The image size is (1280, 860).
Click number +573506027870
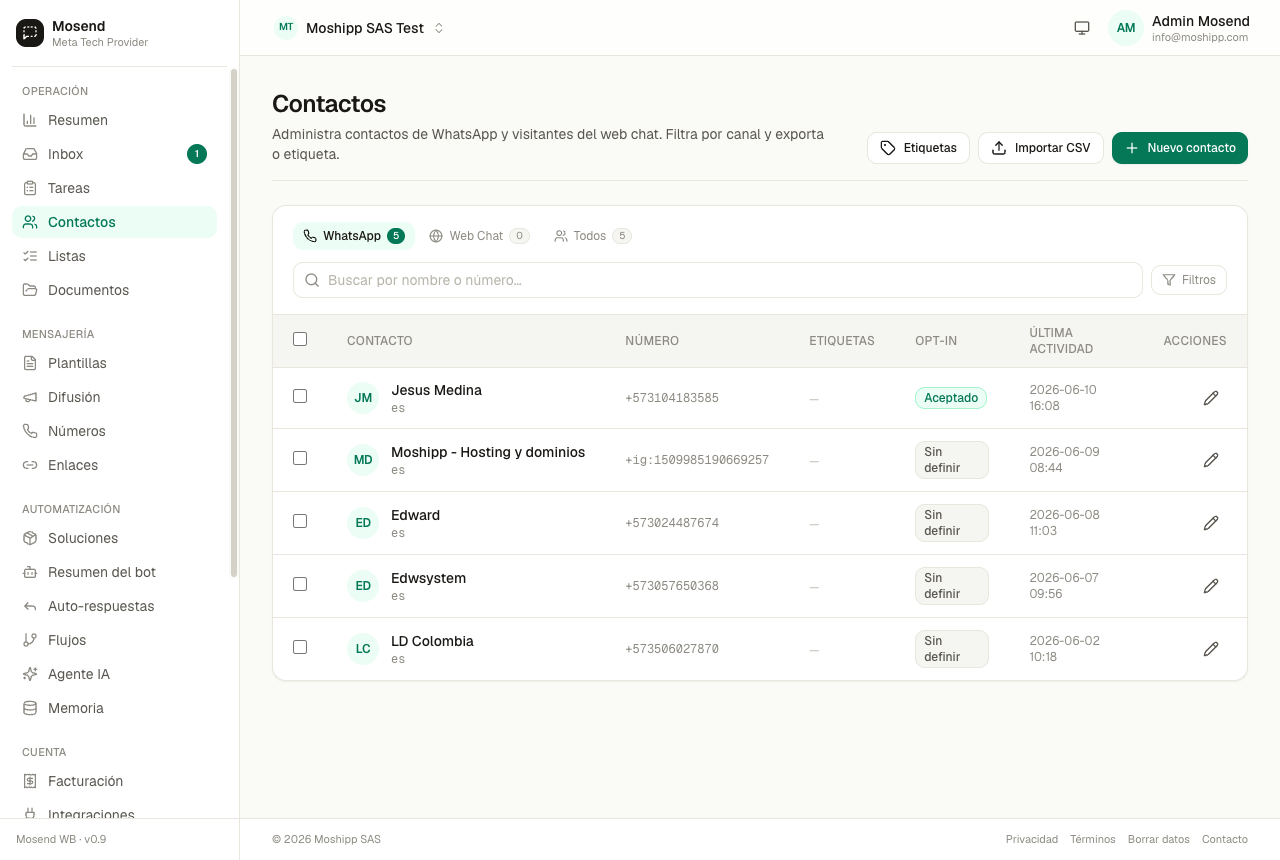(672, 649)
